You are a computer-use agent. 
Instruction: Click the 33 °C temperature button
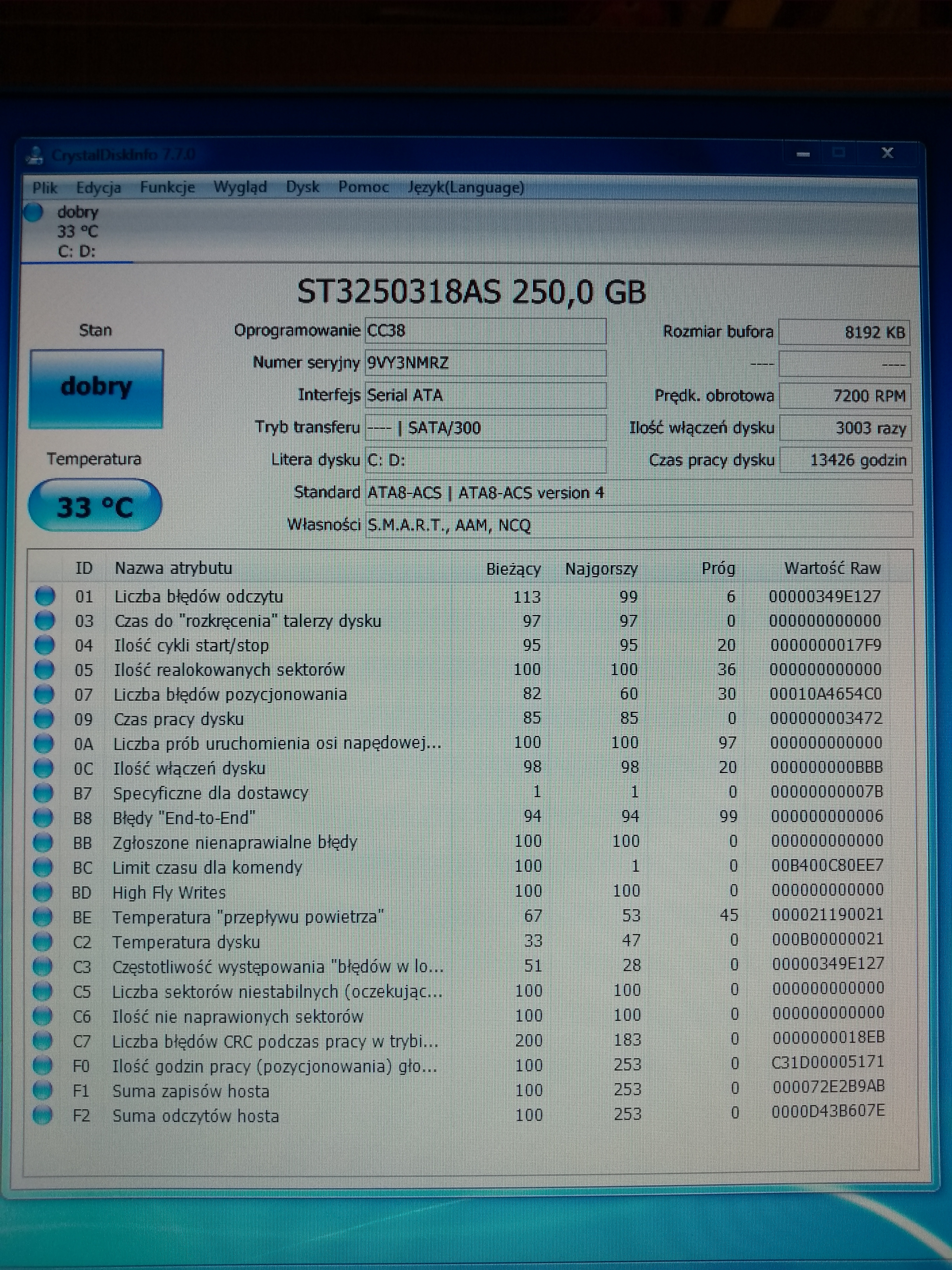(x=95, y=506)
